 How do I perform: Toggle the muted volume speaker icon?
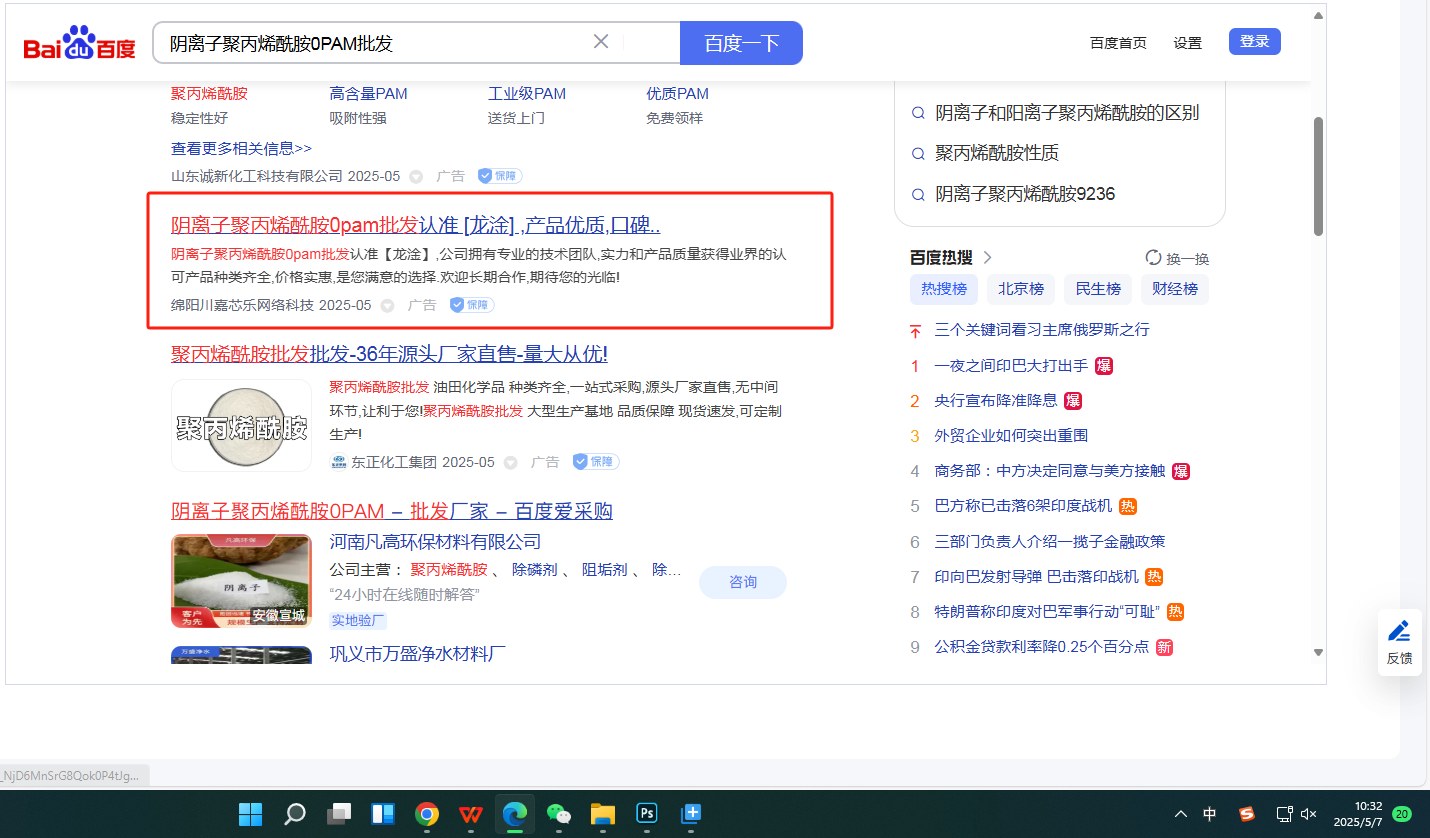(1307, 814)
